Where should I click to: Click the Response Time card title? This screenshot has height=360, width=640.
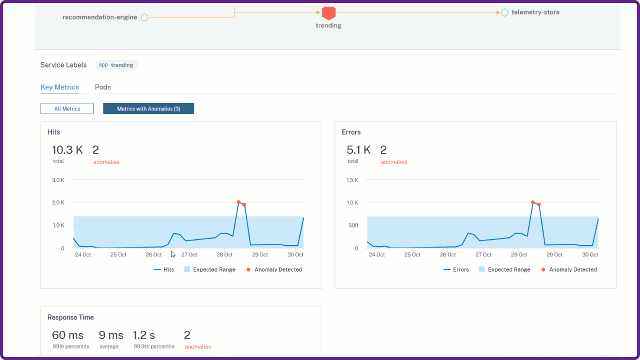71,317
